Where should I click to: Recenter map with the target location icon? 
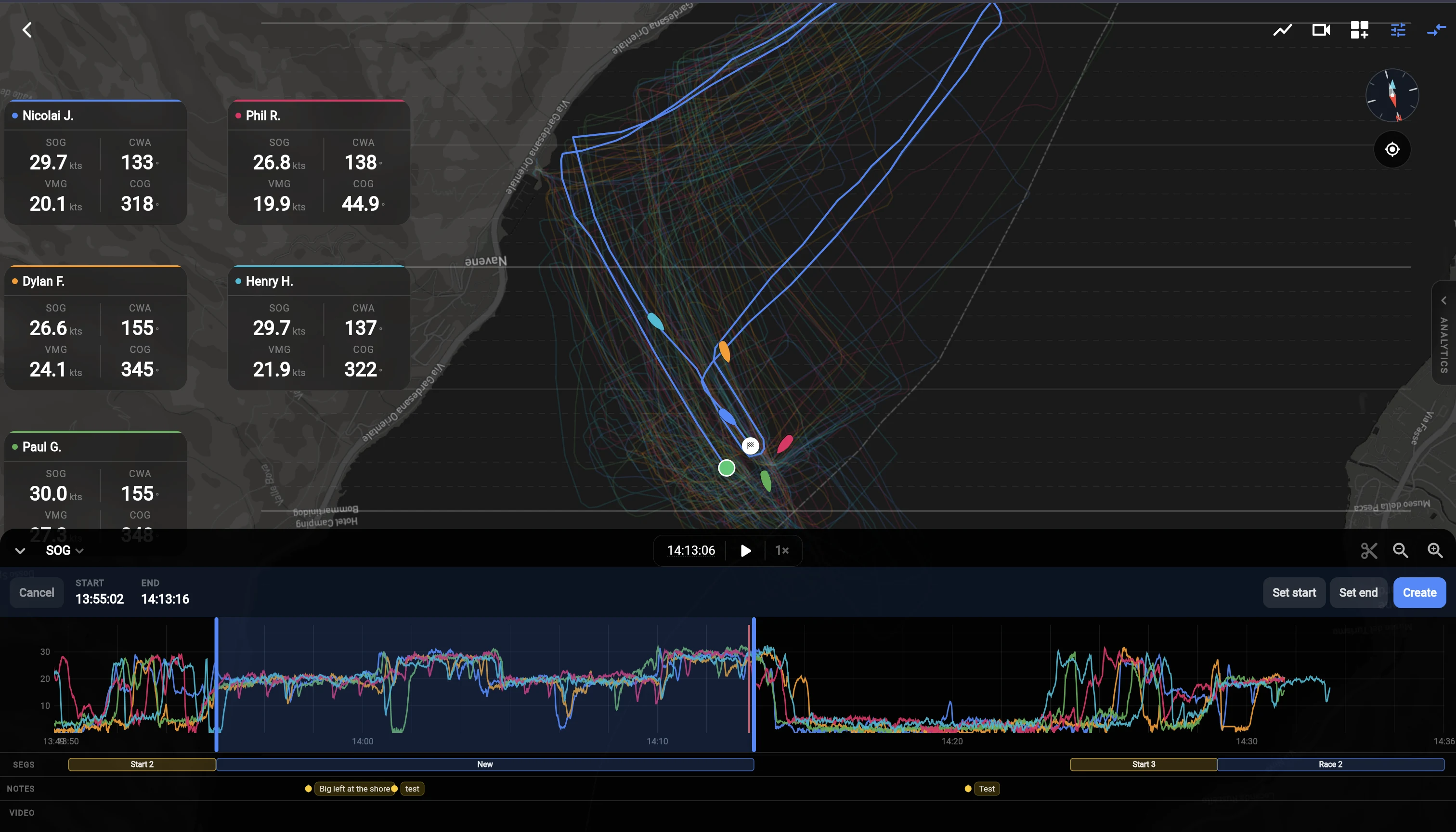(x=1392, y=149)
